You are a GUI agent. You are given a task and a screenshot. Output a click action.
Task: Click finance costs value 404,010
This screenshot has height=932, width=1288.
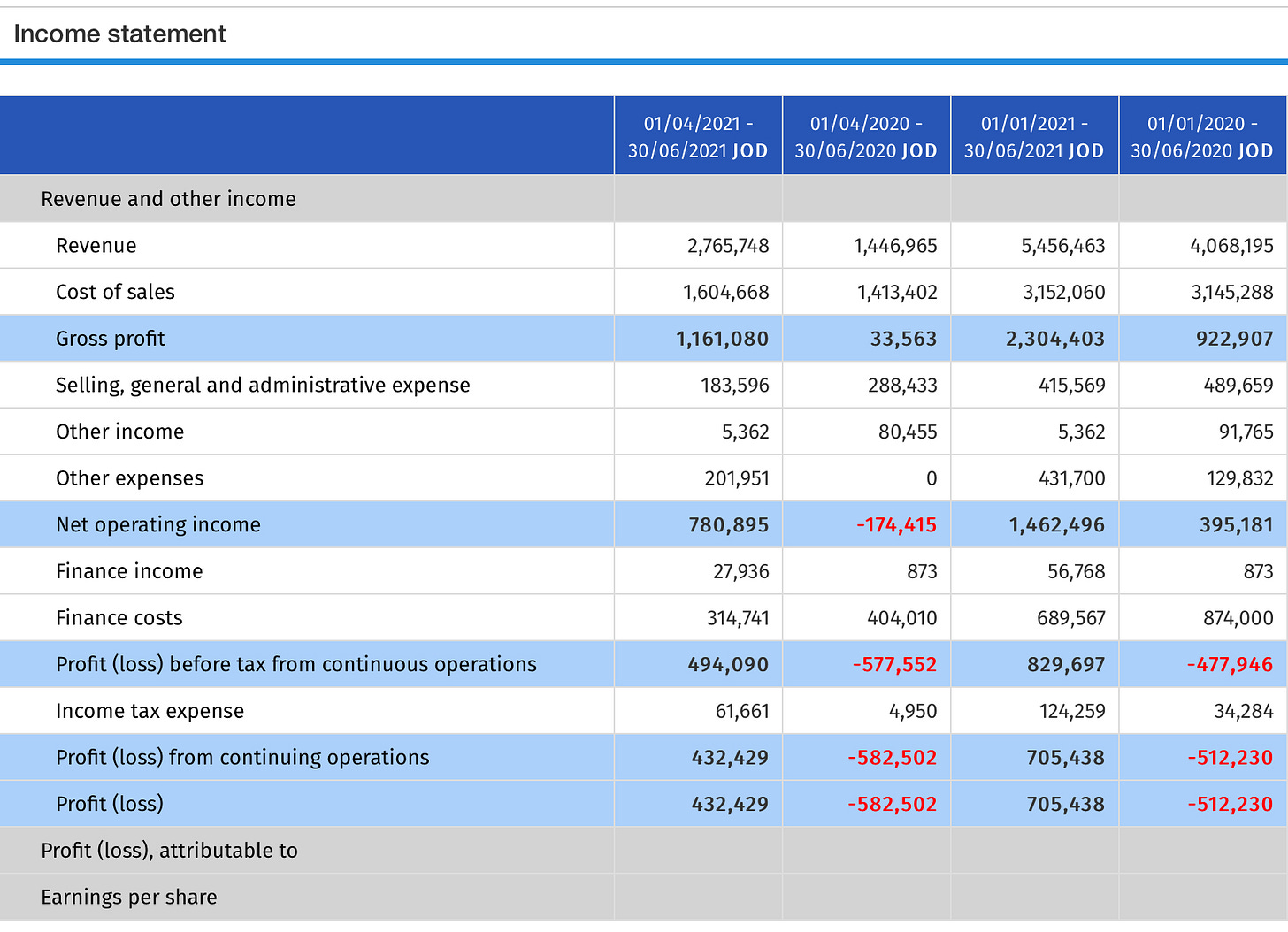pyautogui.click(x=902, y=618)
